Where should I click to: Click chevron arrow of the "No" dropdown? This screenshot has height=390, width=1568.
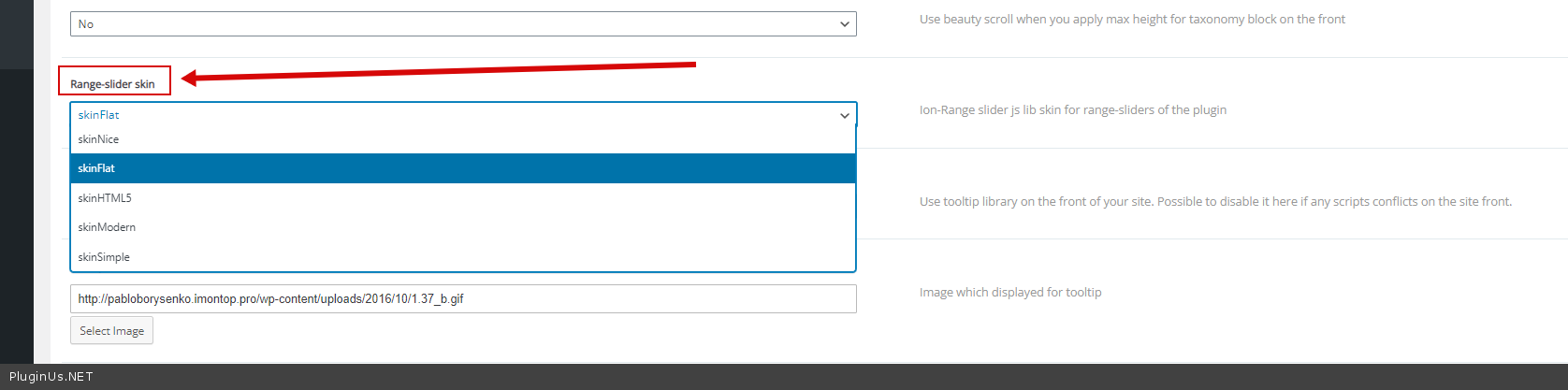(x=844, y=24)
